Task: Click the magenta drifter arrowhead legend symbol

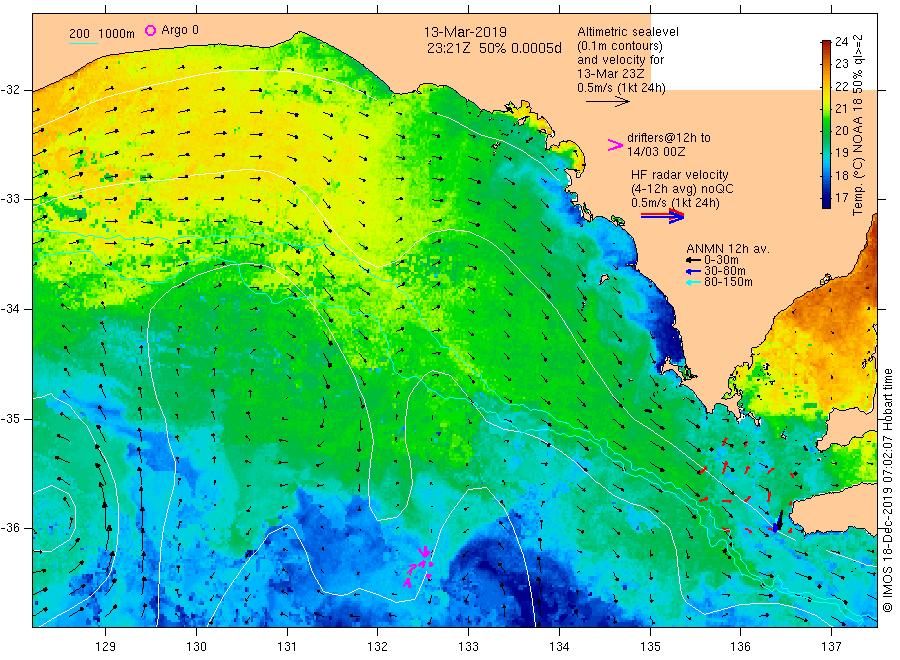Action: click(615, 145)
